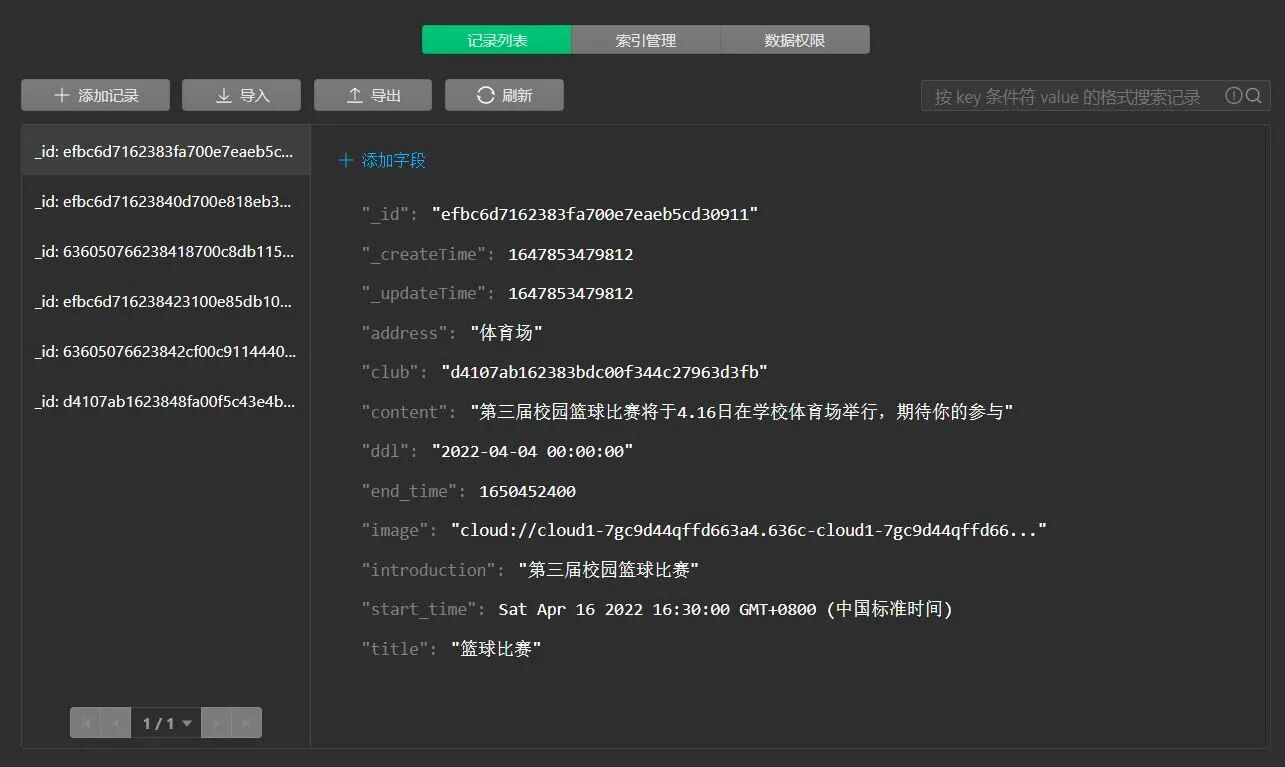Image resolution: width=1285 pixels, height=767 pixels.
Task: Jump to last page of records
Action: click(x=246, y=723)
